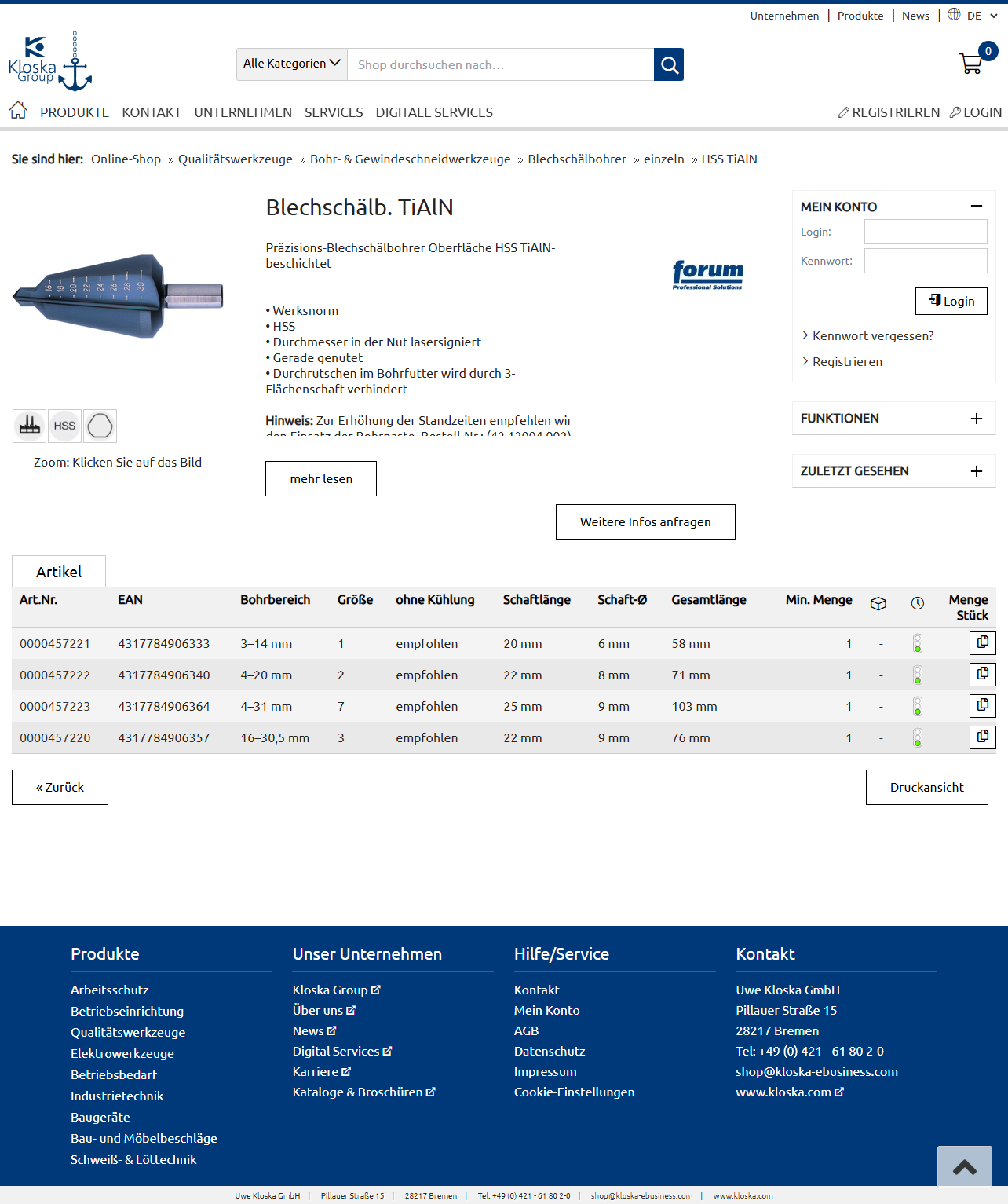1008x1204 pixels.
Task: Open the Alle Kategorien dropdown
Action: click(292, 64)
